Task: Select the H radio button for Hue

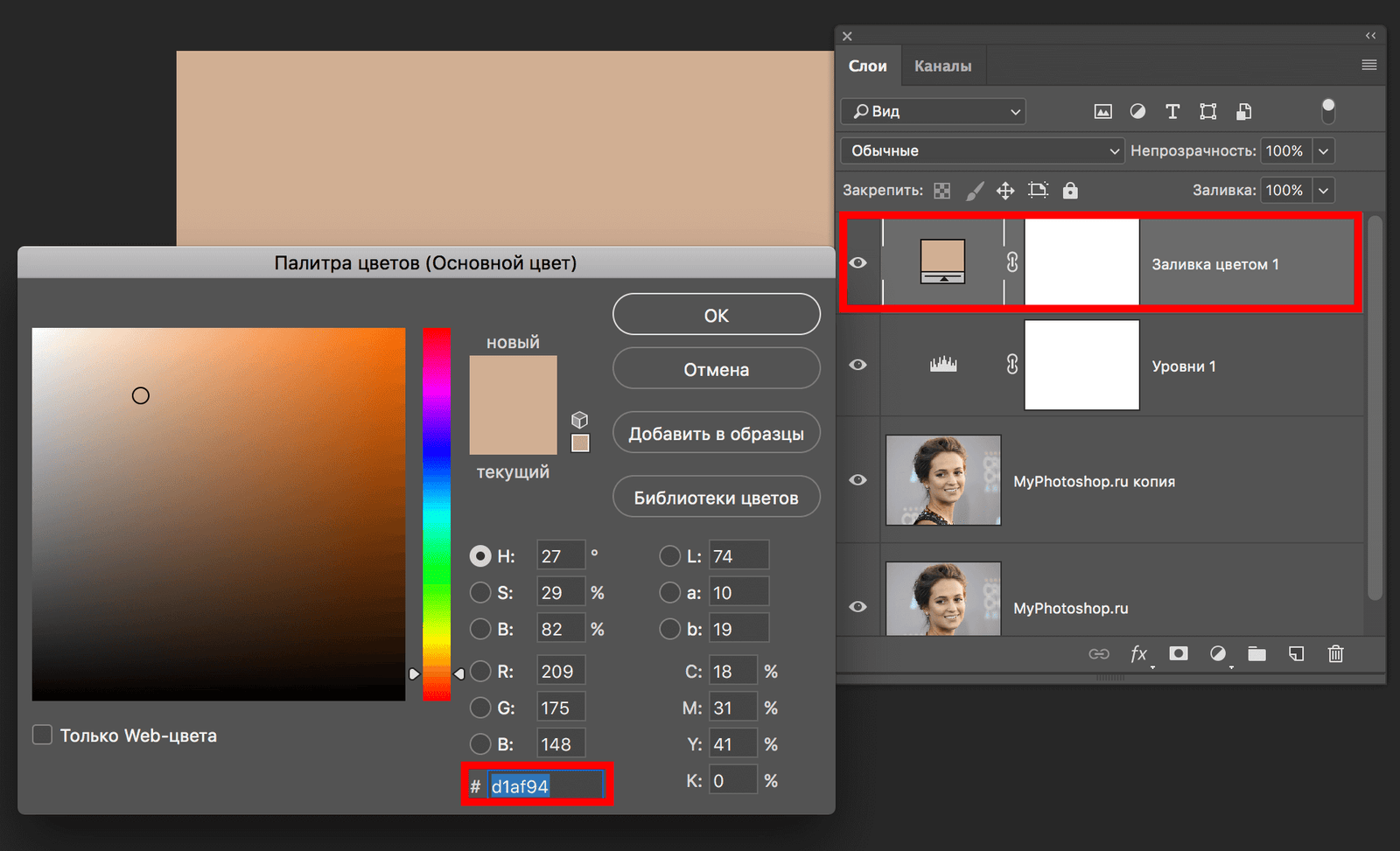Action: click(480, 555)
